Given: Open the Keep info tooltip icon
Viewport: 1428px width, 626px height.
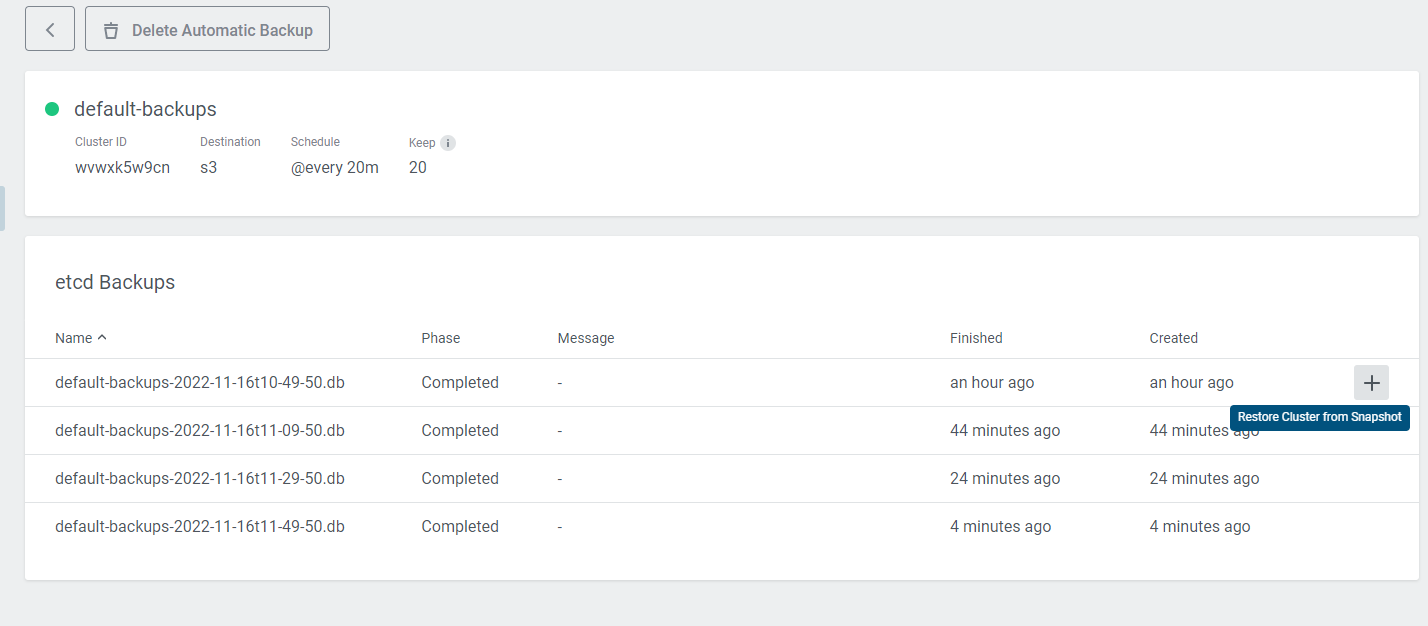Looking at the screenshot, I should tap(449, 142).
